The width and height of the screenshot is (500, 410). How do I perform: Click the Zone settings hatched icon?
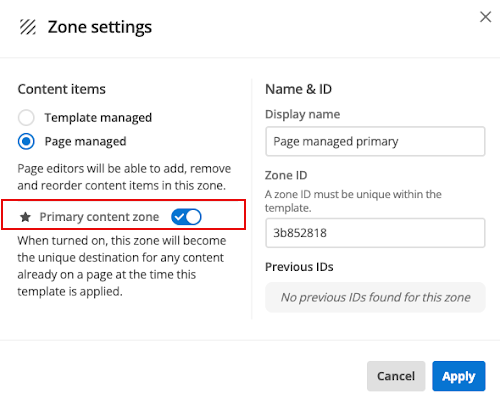(28, 27)
